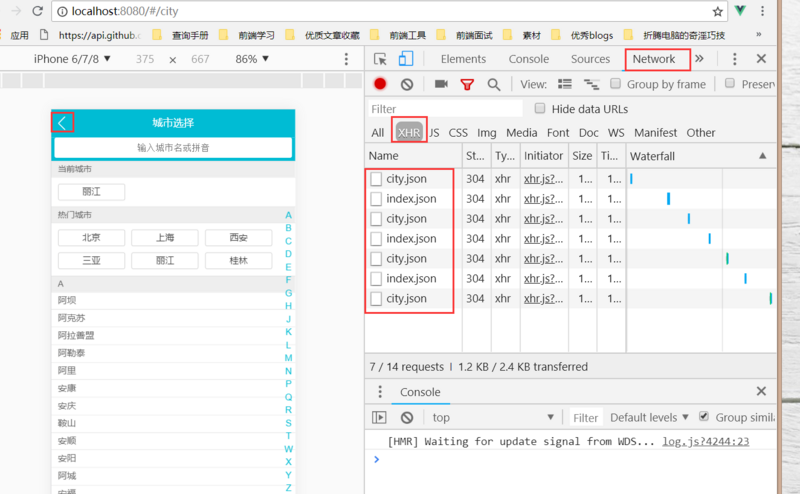Open the console drawer three-dot menu
Screen dimensions: 800x494
pos(380,391)
